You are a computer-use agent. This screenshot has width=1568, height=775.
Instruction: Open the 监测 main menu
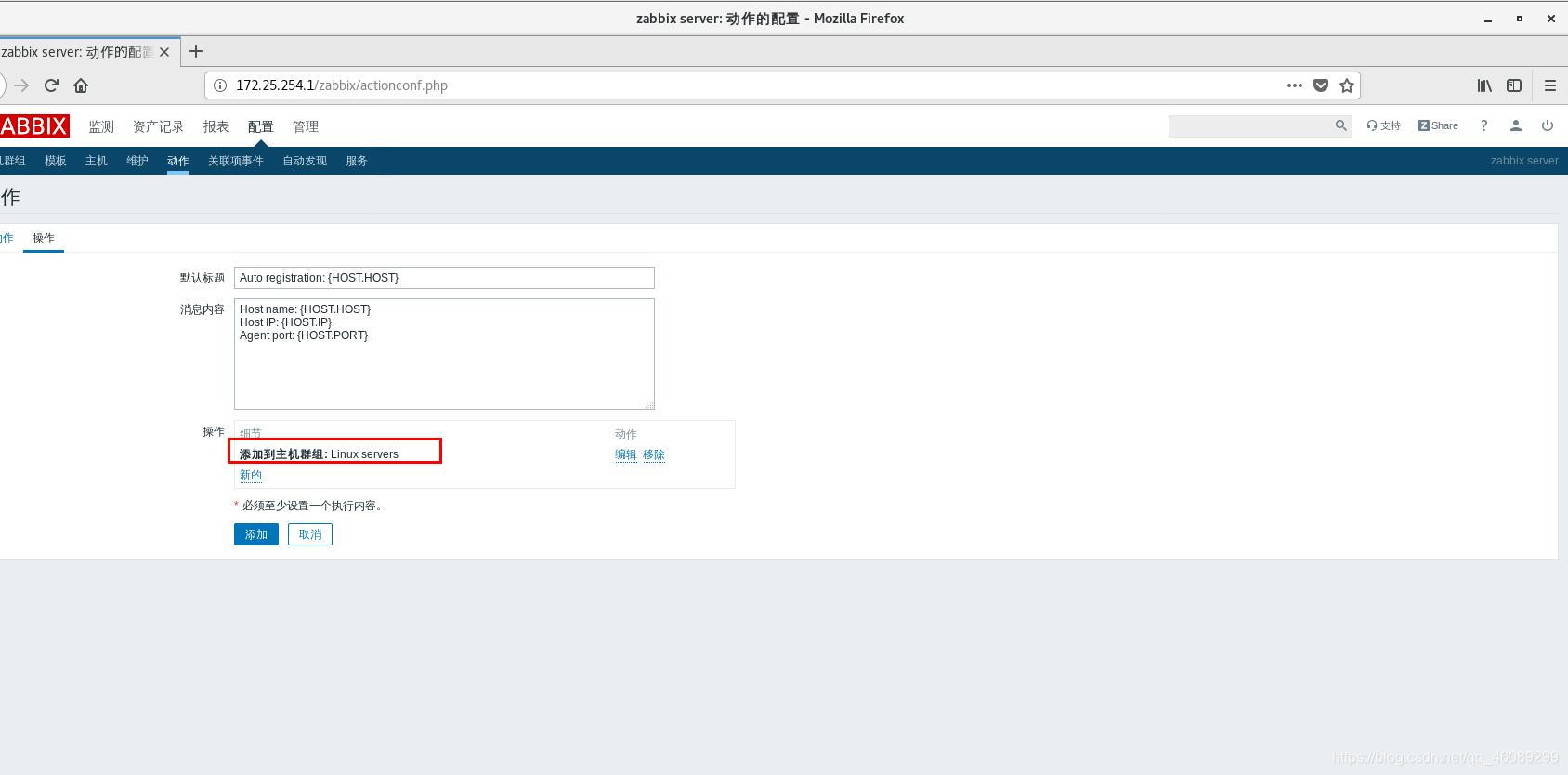101,126
